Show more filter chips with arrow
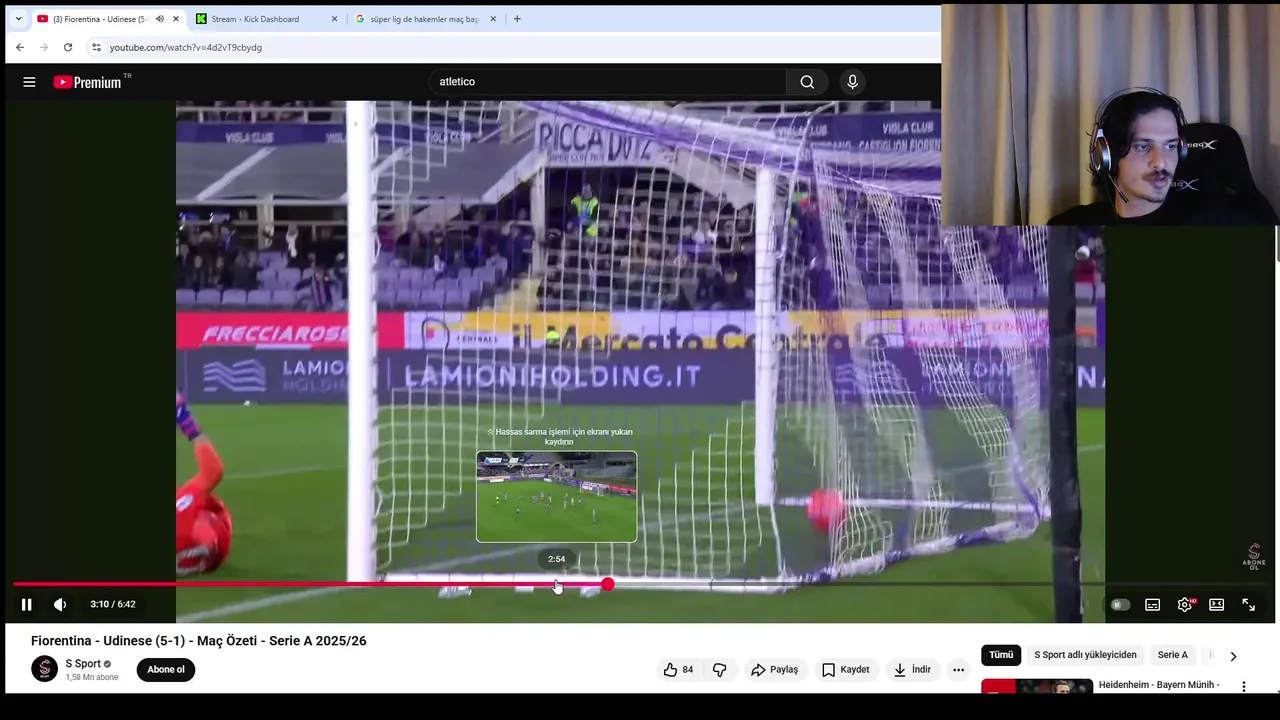This screenshot has height=720, width=1280. pyautogui.click(x=1233, y=656)
